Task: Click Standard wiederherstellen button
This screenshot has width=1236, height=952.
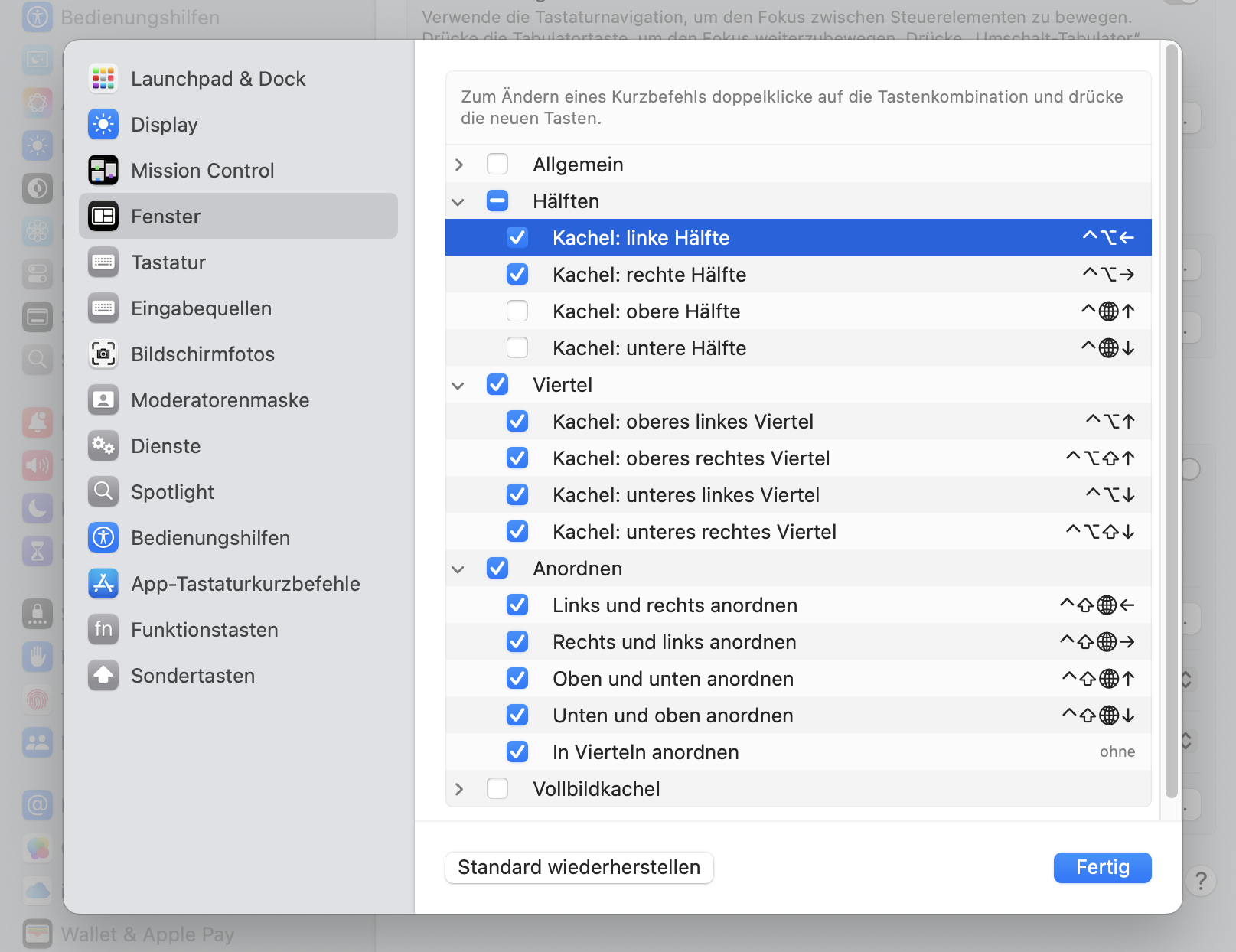Action: click(579, 868)
